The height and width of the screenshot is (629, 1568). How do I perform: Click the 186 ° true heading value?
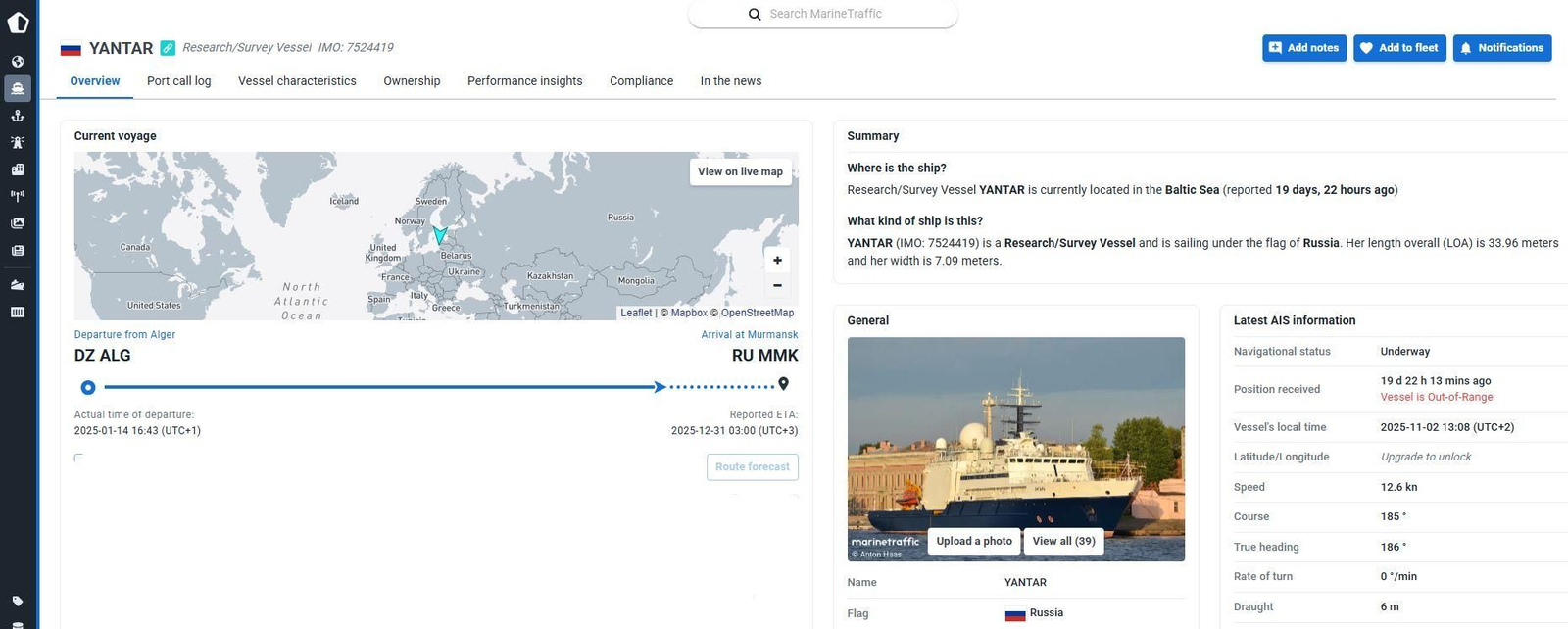click(1394, 547)
